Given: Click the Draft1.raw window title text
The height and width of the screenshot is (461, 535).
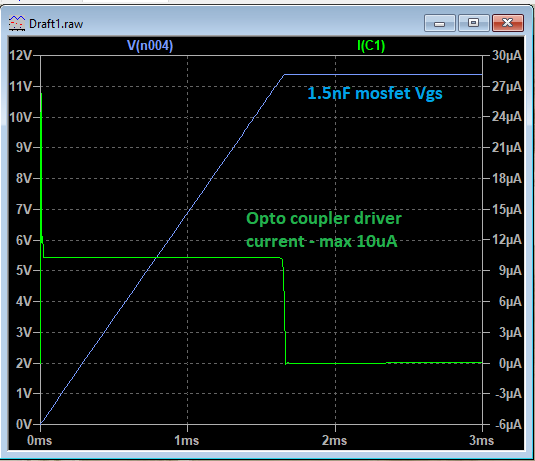Looking at the screenshot, I should pyautogui.click(x=56, y=24).
